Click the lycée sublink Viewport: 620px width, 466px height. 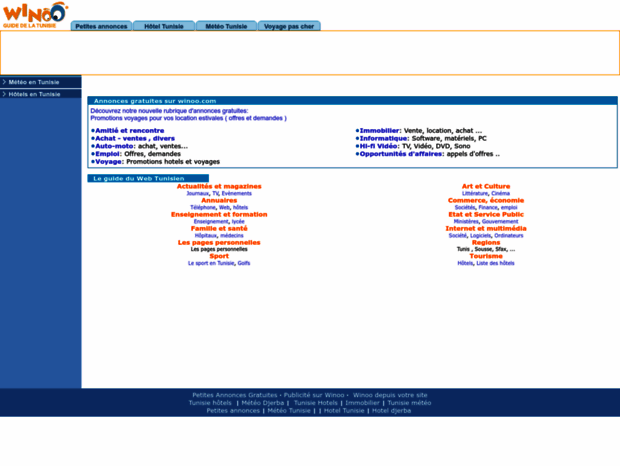click(x=238, y=221)
